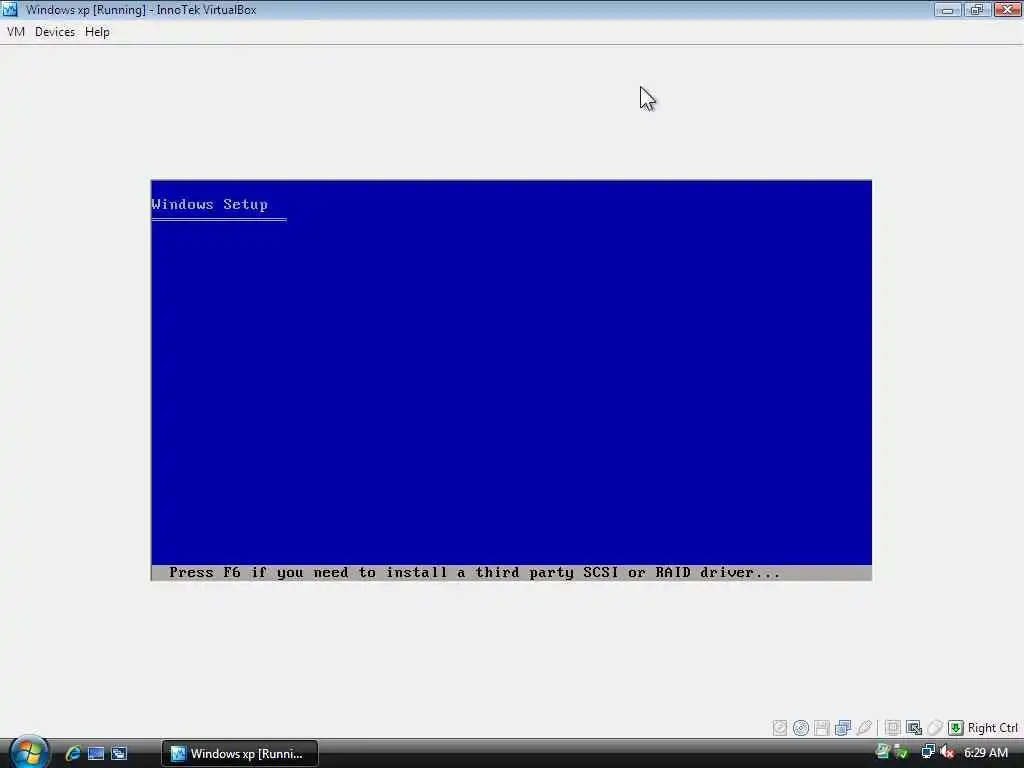1024x768 pixels.
Task: Click the network adapter indicator icon
Action: [843, 728]
